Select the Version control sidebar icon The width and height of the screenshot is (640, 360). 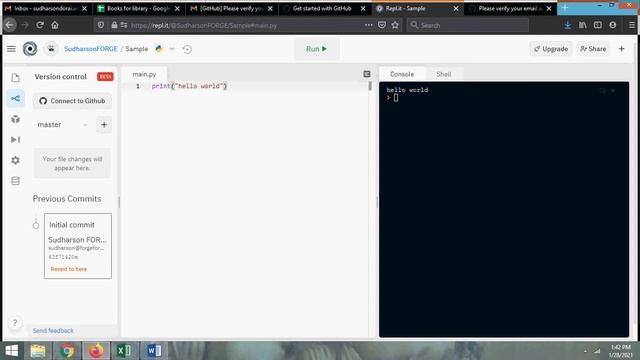pos(16,98)
